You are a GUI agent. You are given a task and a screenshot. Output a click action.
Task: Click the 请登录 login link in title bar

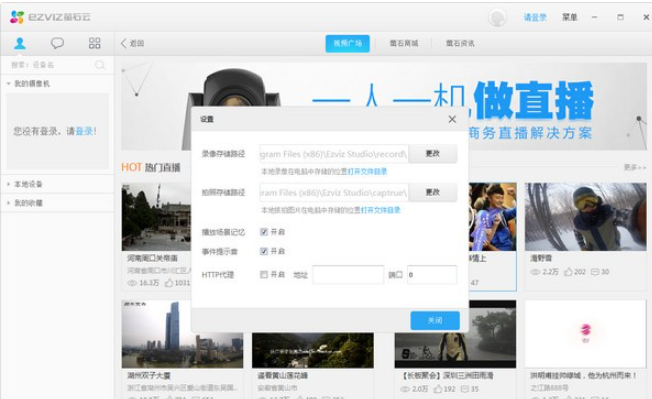coord(535,17)
